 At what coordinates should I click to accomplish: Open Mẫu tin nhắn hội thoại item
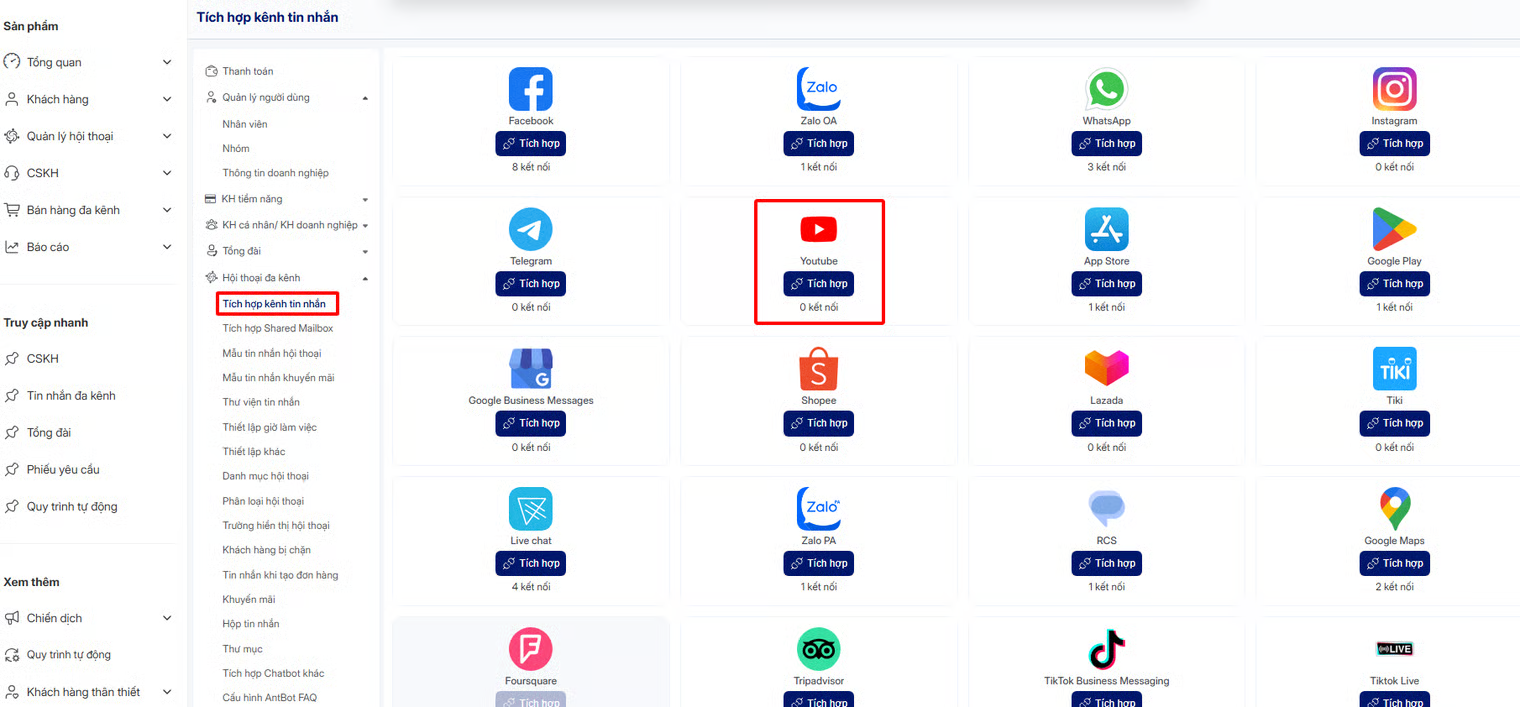click(x=272, y=353)
